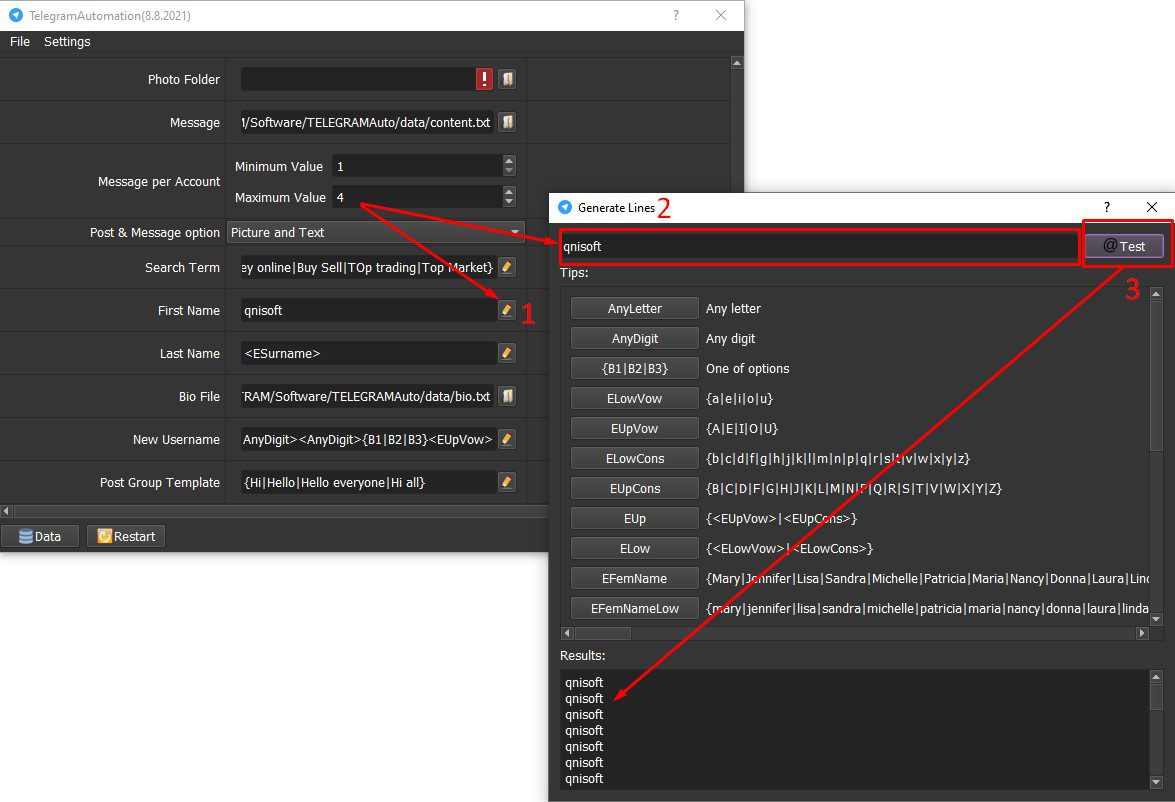
Task: Increase the Minimum Value stepper
Action: tap(509, 160)
